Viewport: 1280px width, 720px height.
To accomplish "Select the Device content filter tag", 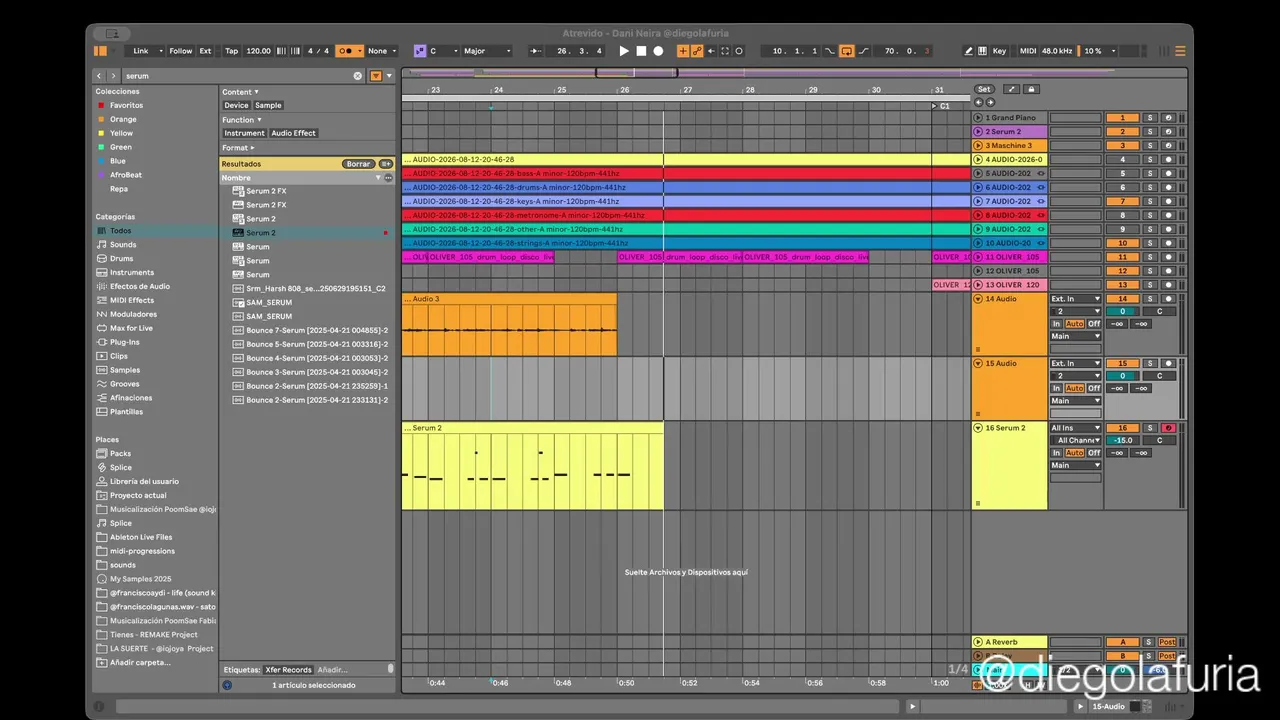I will (x=236, y=105).
